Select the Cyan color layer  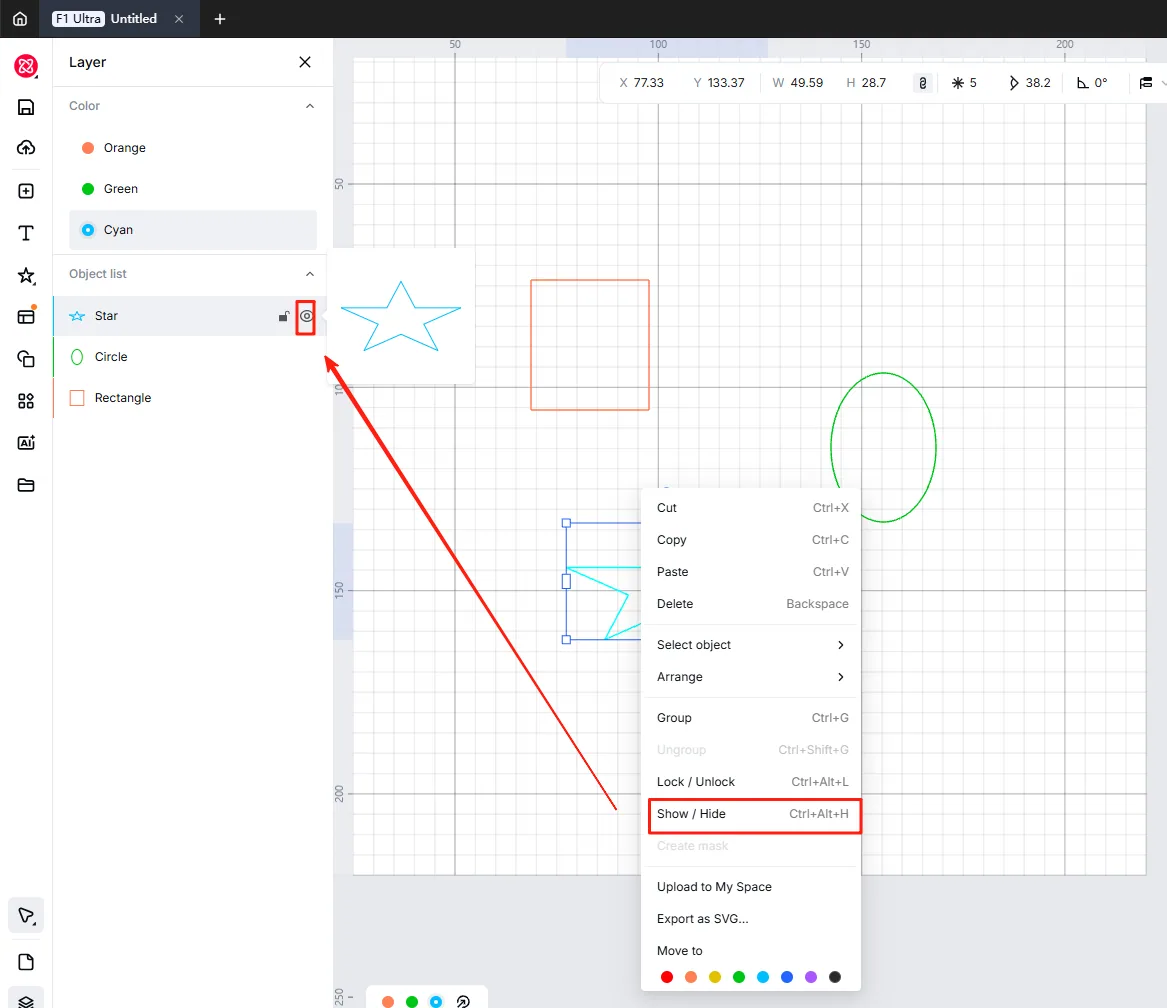point(193,230)
